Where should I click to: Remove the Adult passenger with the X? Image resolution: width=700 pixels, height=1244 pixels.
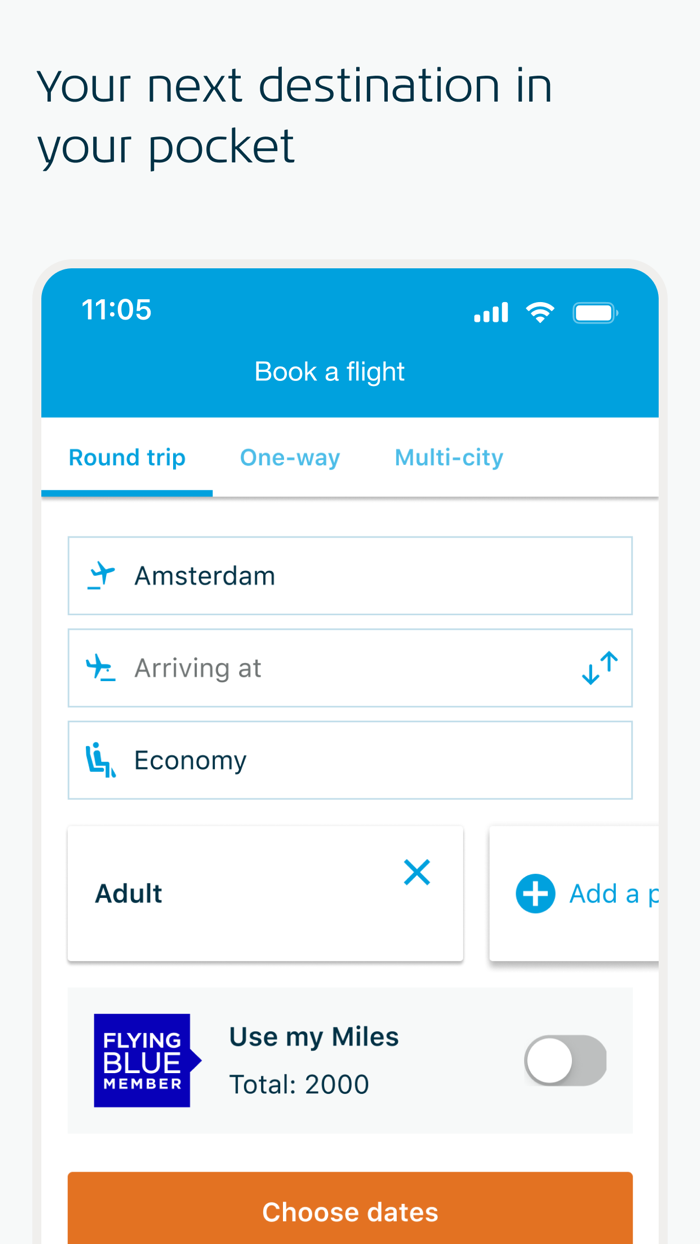(417, 872)
